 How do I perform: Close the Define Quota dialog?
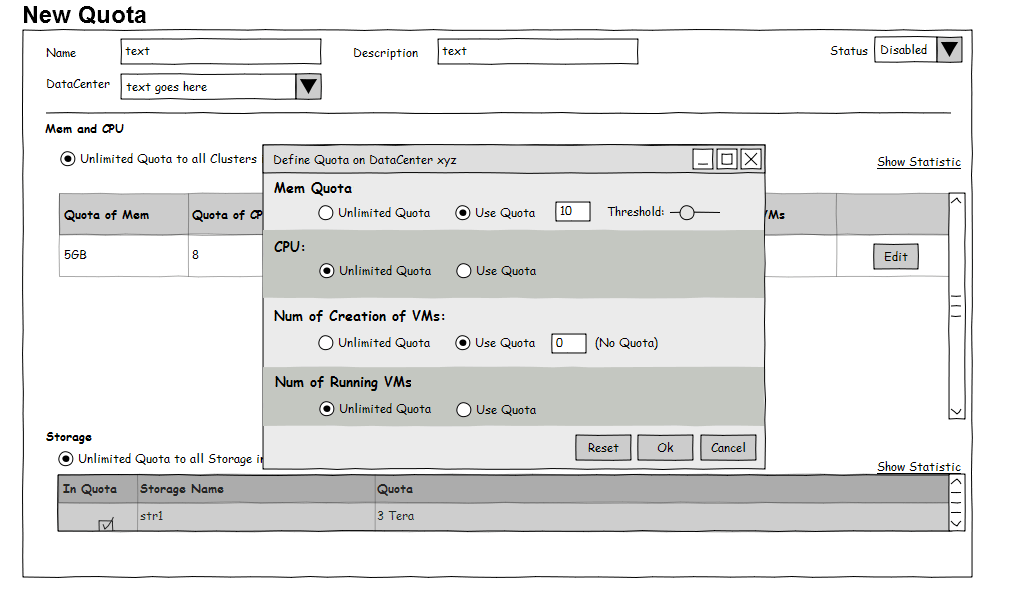tap(751, 159)
